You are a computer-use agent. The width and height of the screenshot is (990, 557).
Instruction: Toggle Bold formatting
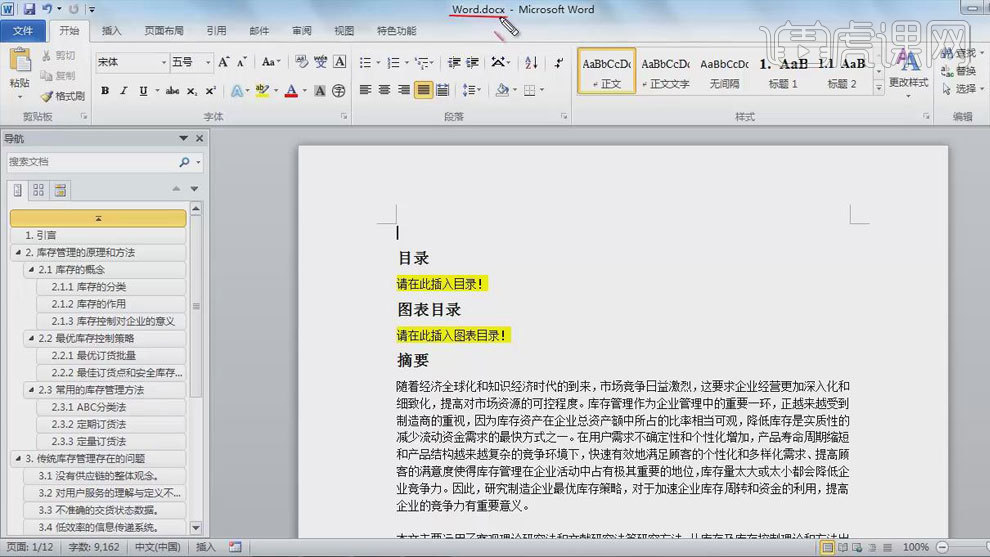105,91
